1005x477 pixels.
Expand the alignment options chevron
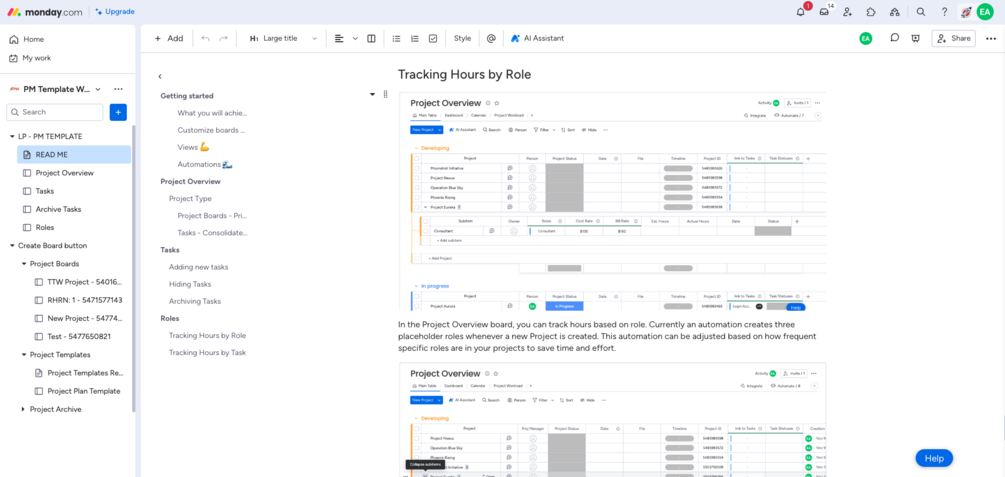[355, 38]
